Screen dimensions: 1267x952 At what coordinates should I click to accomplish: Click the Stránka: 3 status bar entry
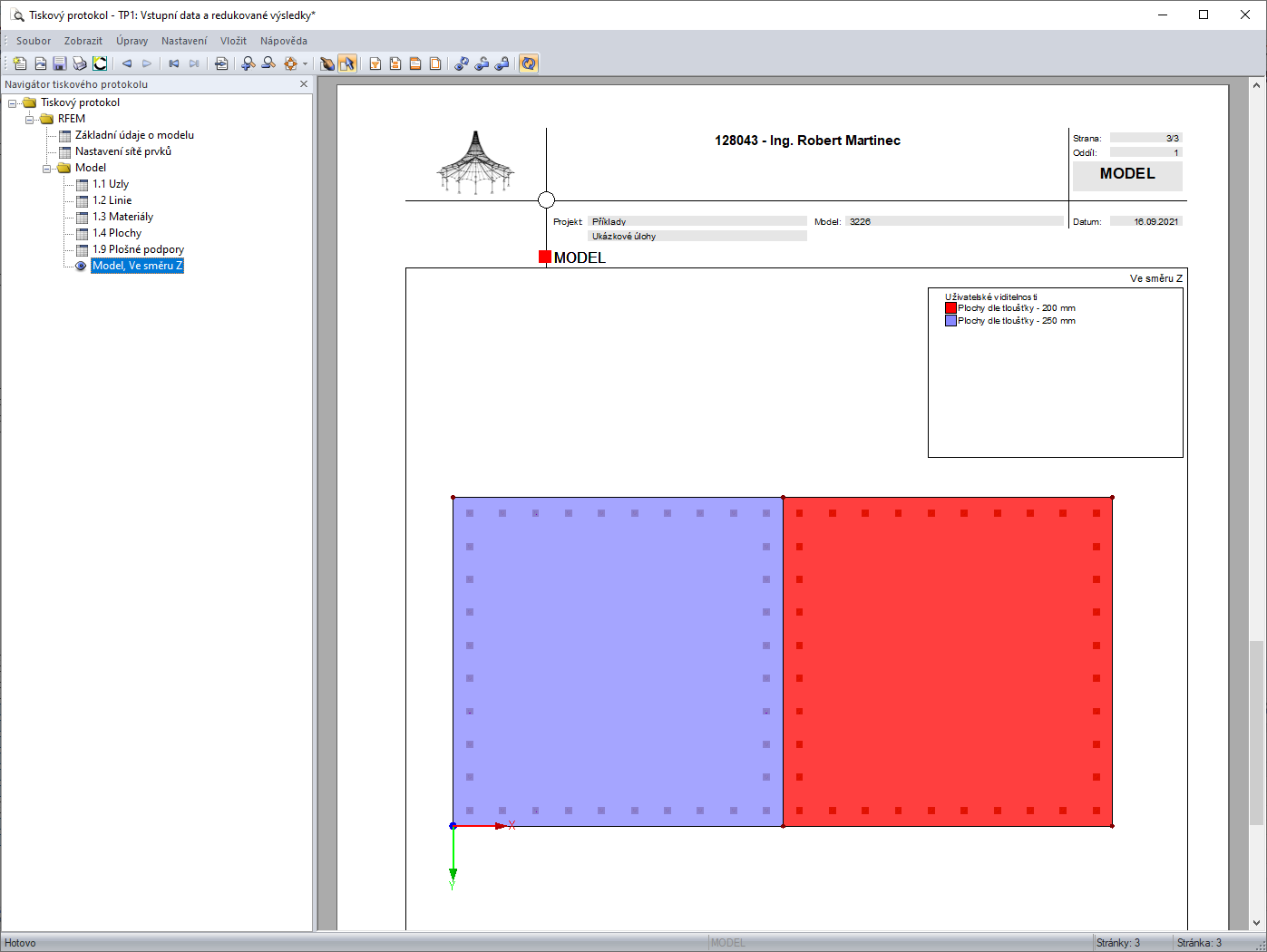1199,943
